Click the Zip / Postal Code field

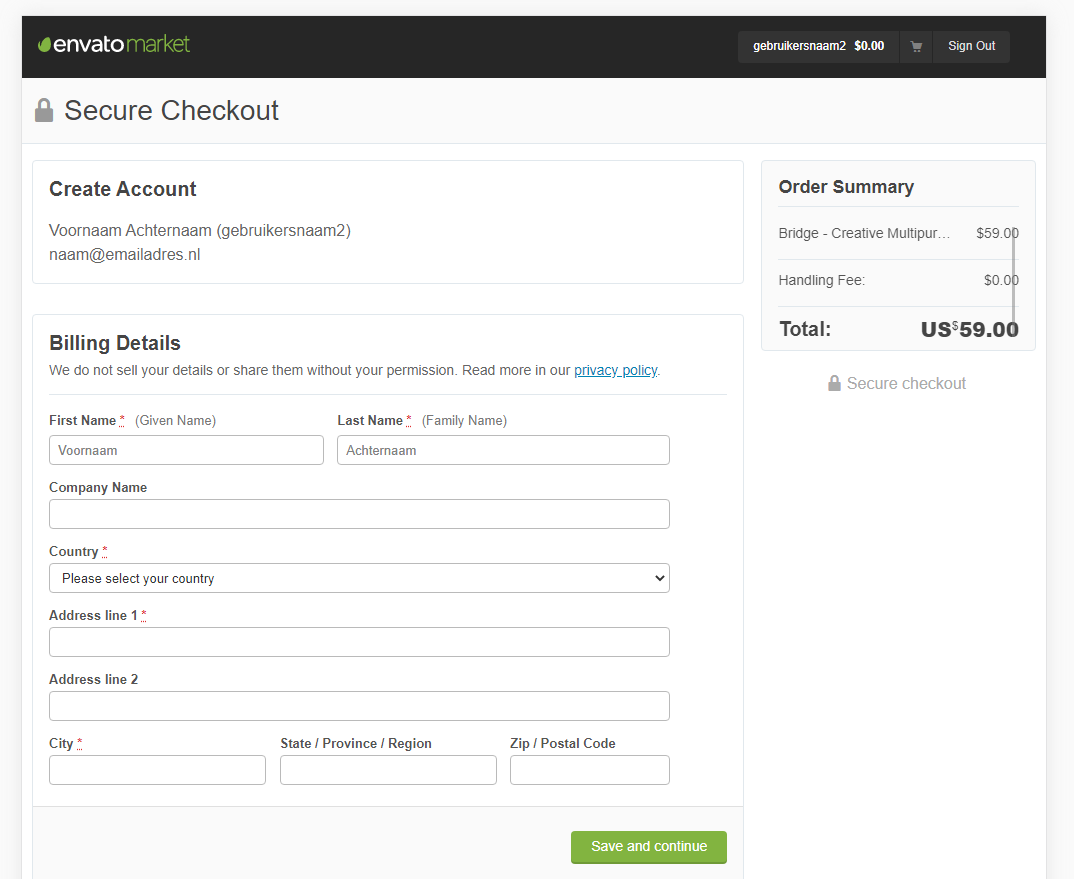tap(589, 770)
